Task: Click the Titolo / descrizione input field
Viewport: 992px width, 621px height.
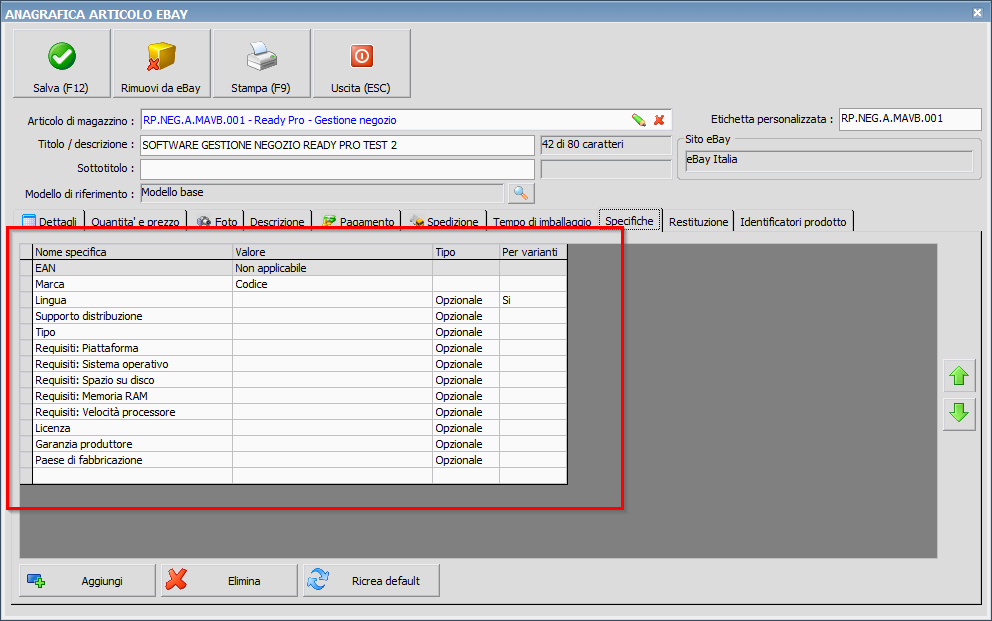Action: click(337, 145)
